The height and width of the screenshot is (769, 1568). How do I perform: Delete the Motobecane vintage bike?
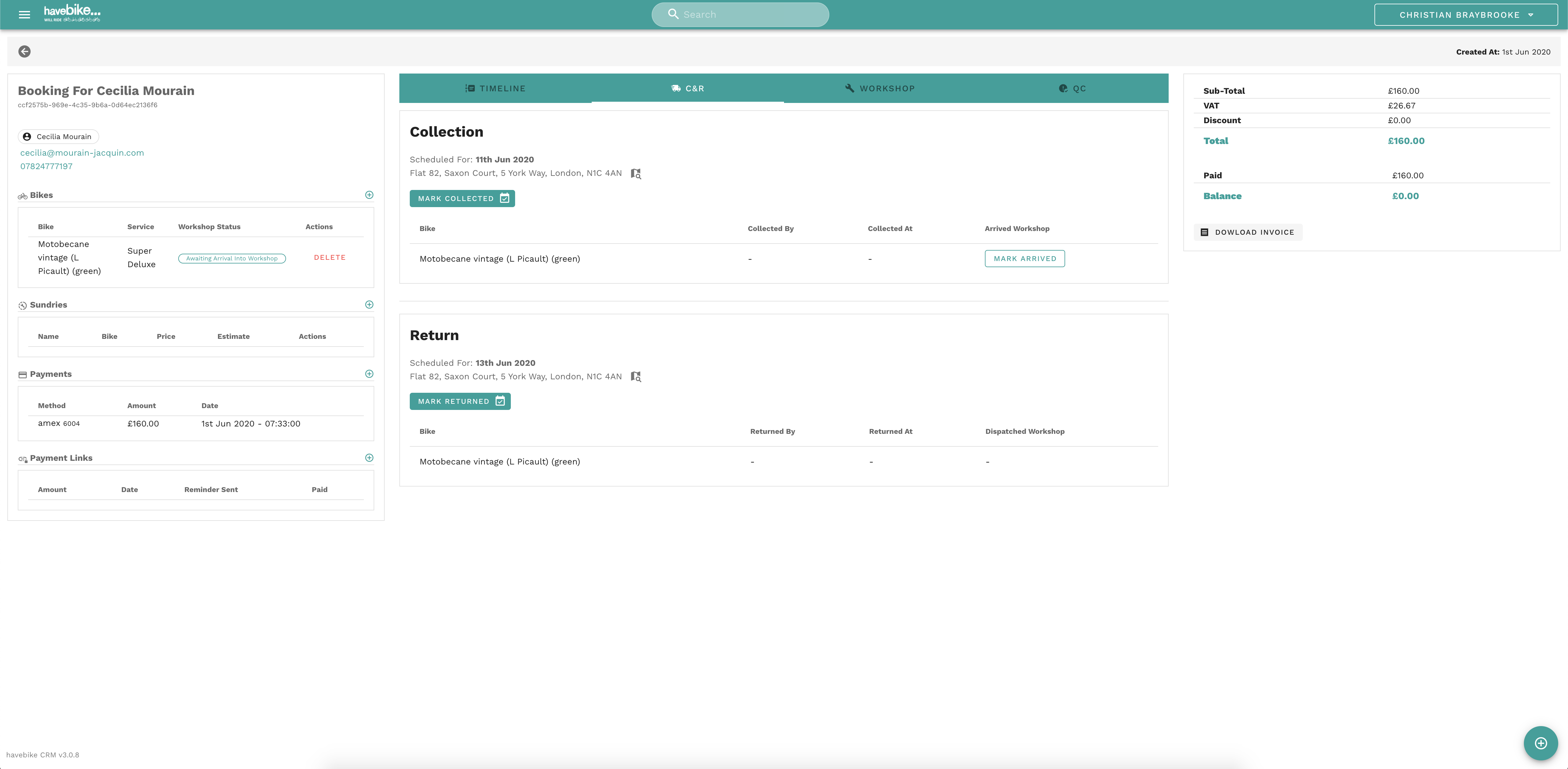329,258
